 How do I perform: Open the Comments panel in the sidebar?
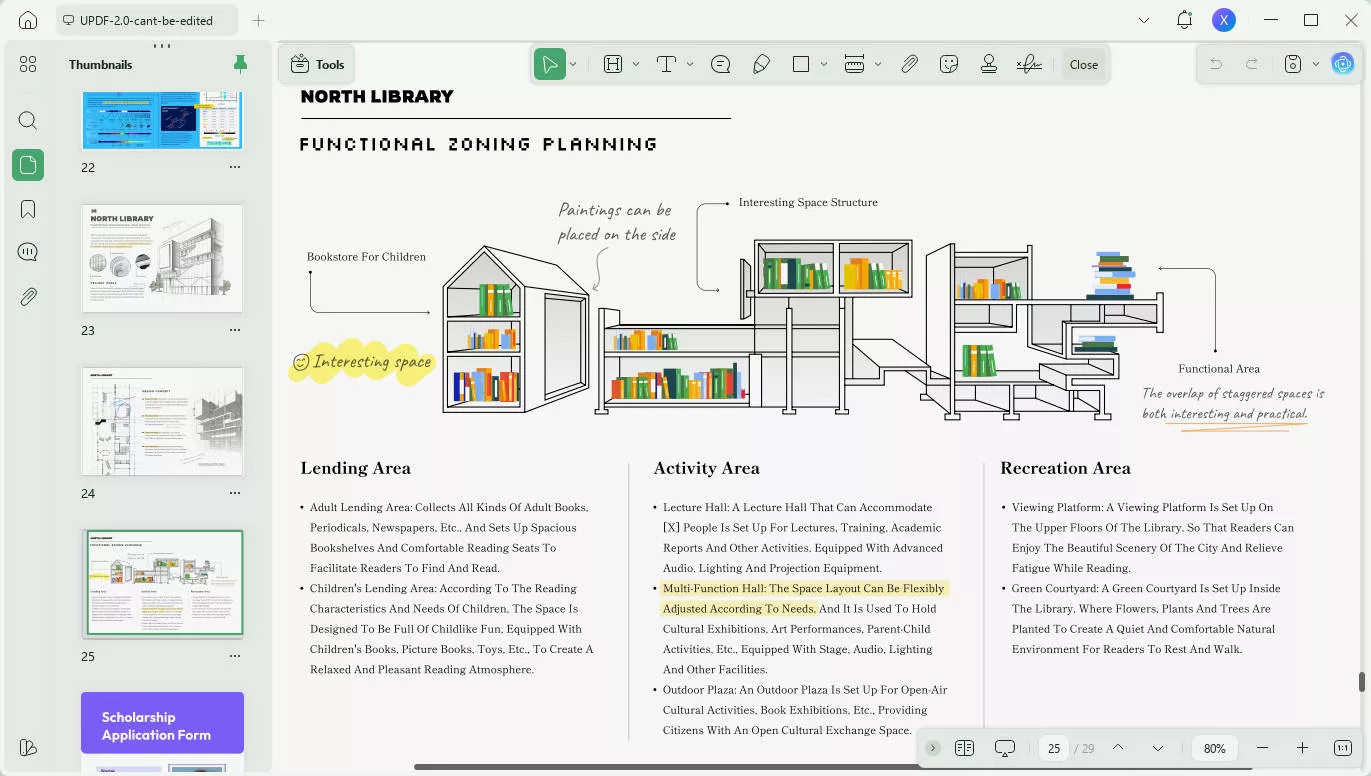click(27, 251)
